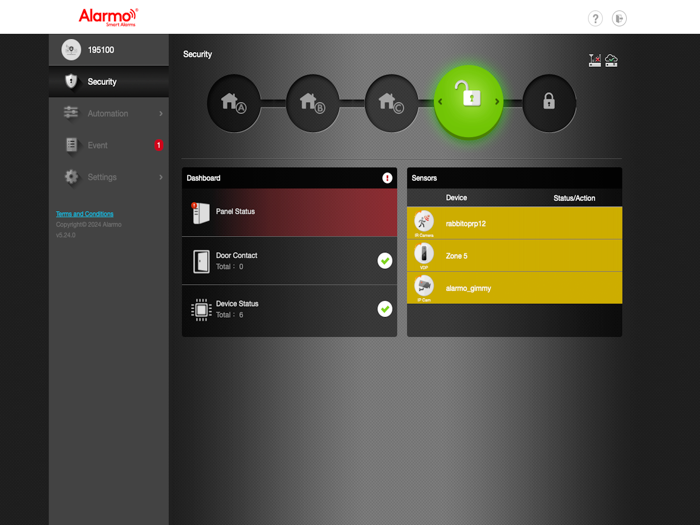Click the Automation sliders icon
Image resolution: width=700 pixels, height=525 pixels.
tap(71, 112)
